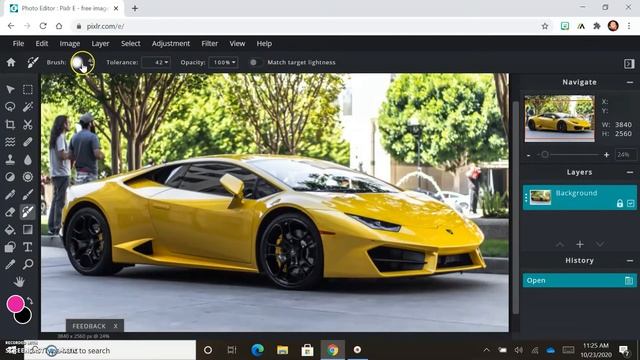Move layer up with arrow

tap(560, 244)
